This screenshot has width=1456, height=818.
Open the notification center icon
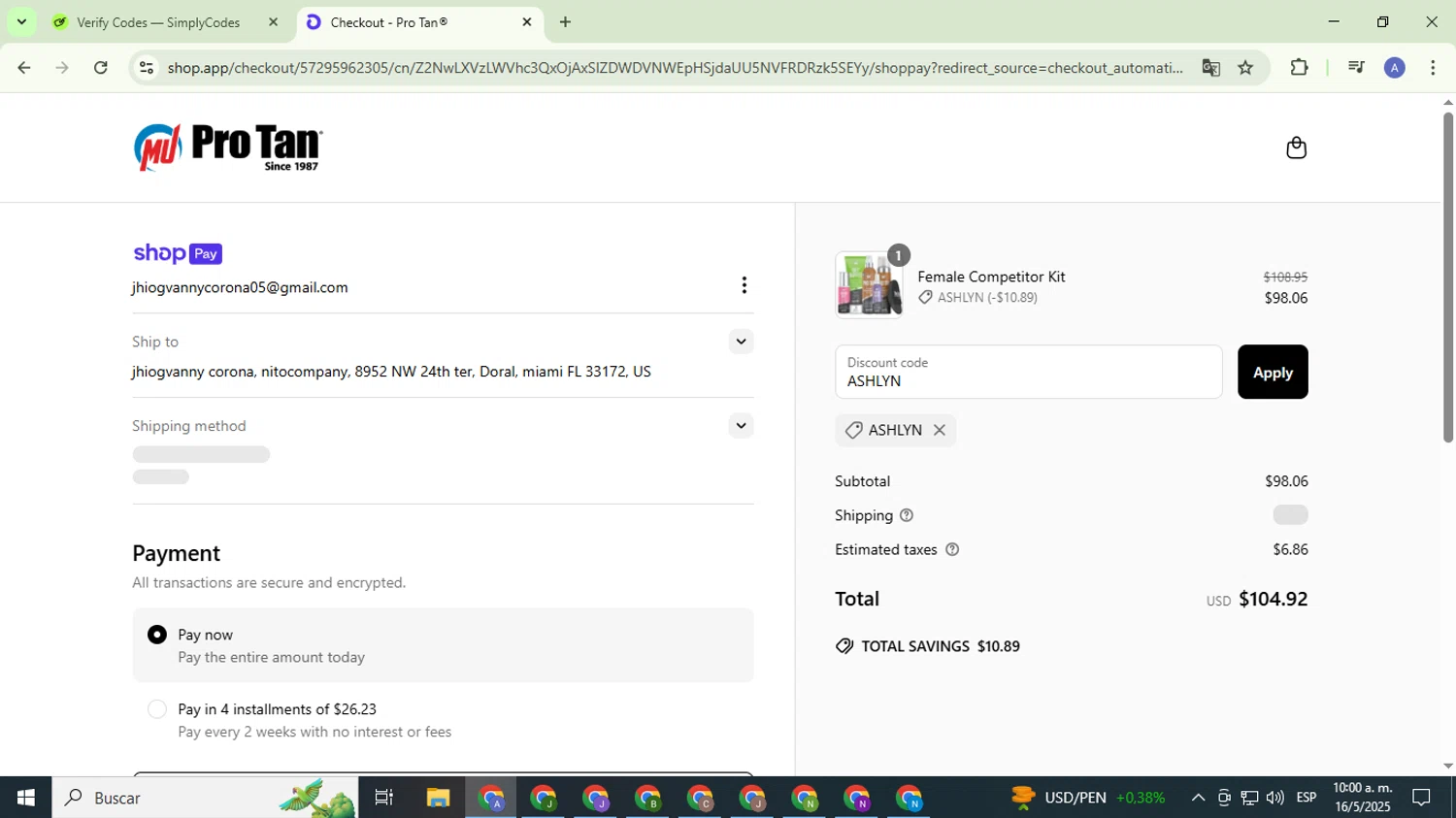(1421, 798)
